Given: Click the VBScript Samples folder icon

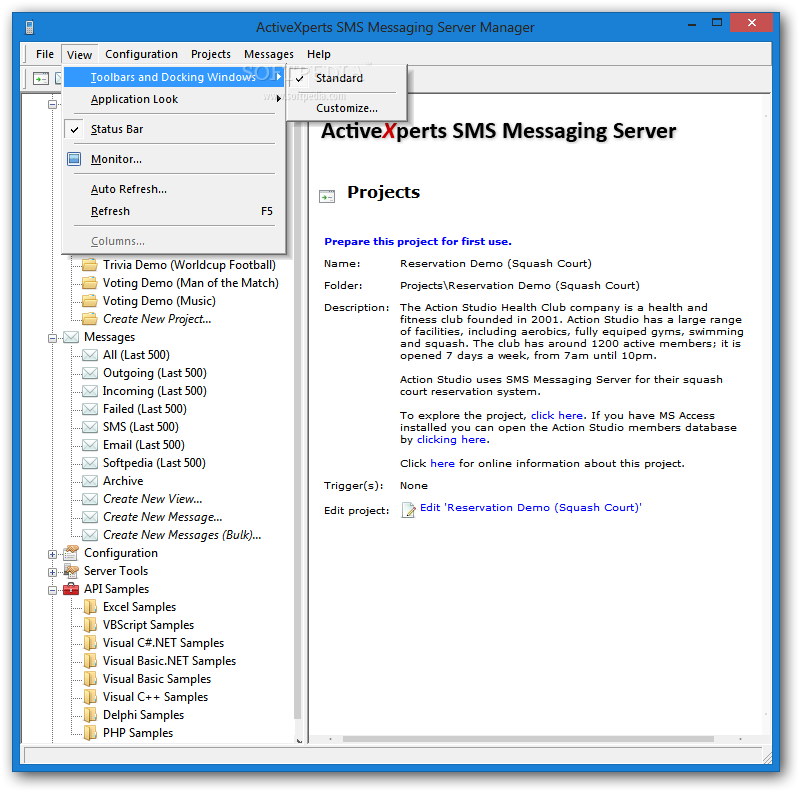Looking at the screenshot, I should (x=90, y=625).
